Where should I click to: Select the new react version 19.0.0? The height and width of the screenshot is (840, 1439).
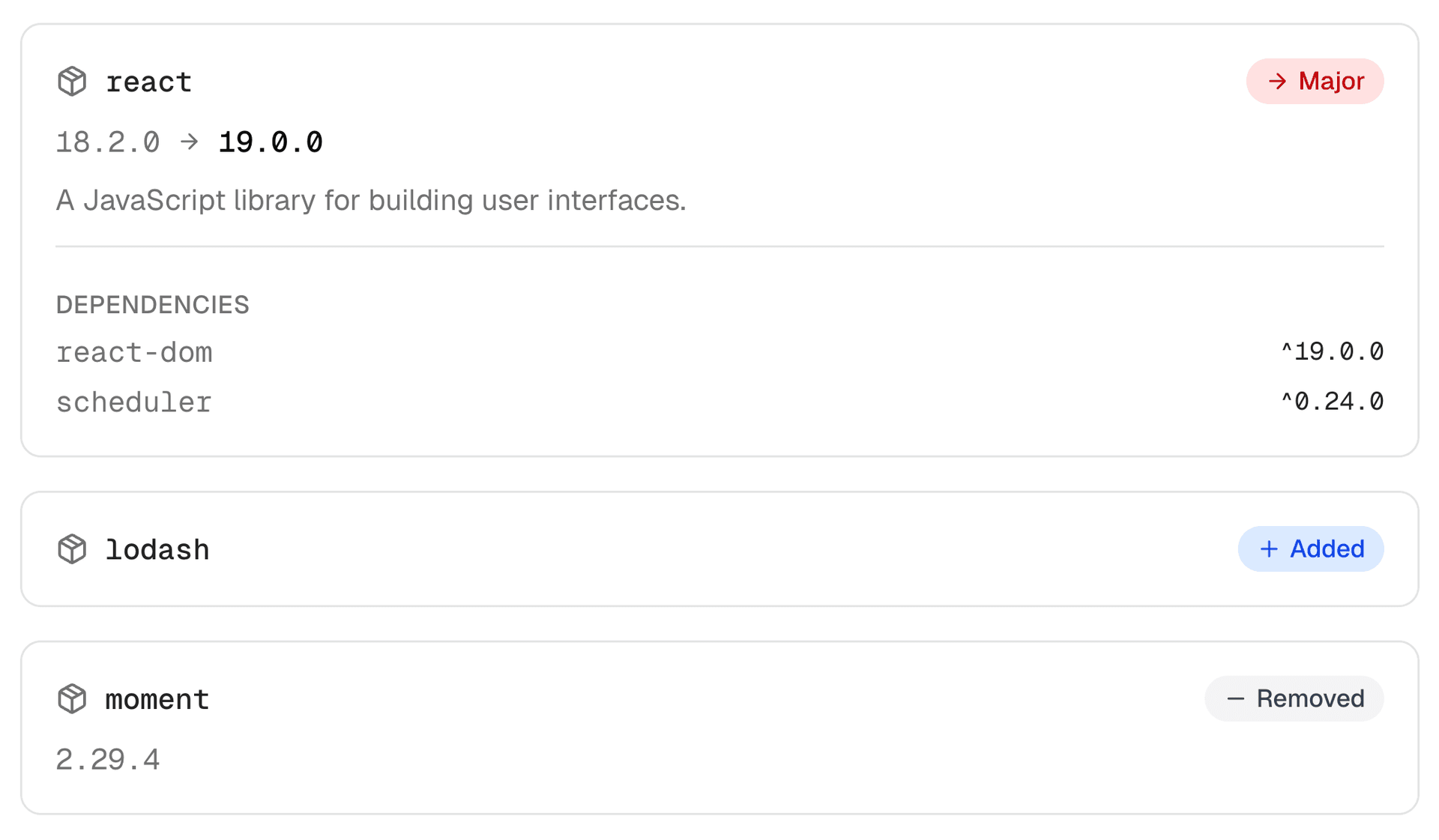click(x=271, y=142)
